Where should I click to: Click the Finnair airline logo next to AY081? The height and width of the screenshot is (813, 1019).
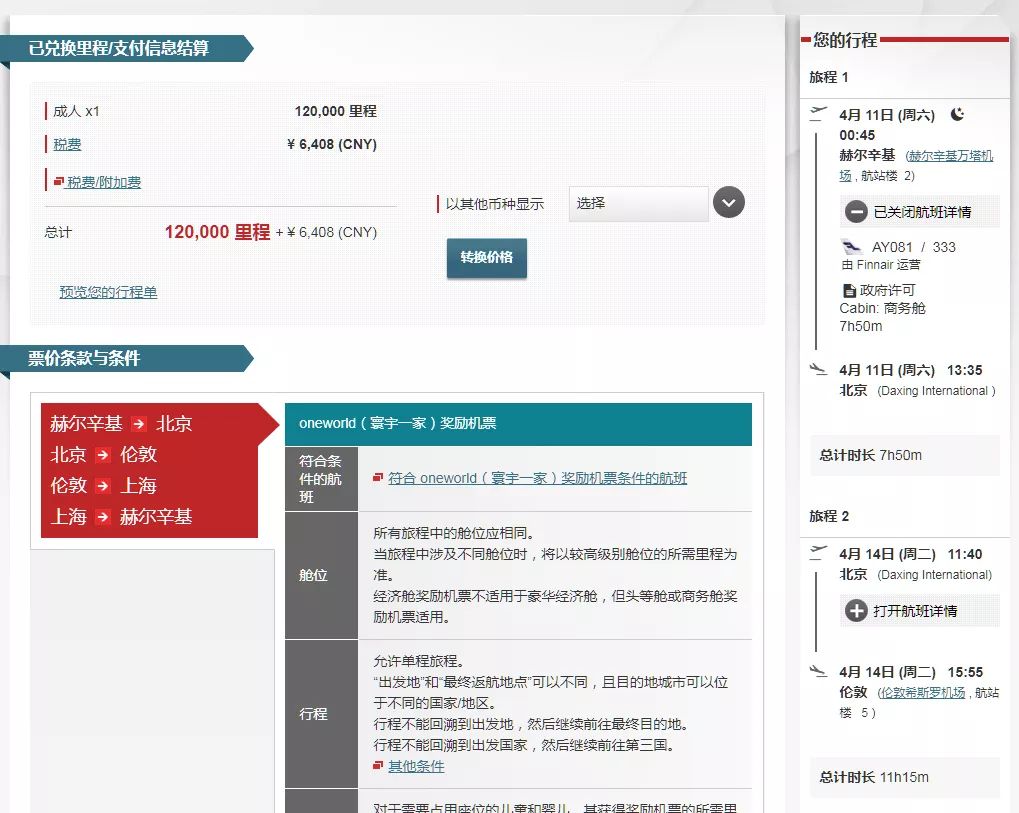tap(851, 245)
